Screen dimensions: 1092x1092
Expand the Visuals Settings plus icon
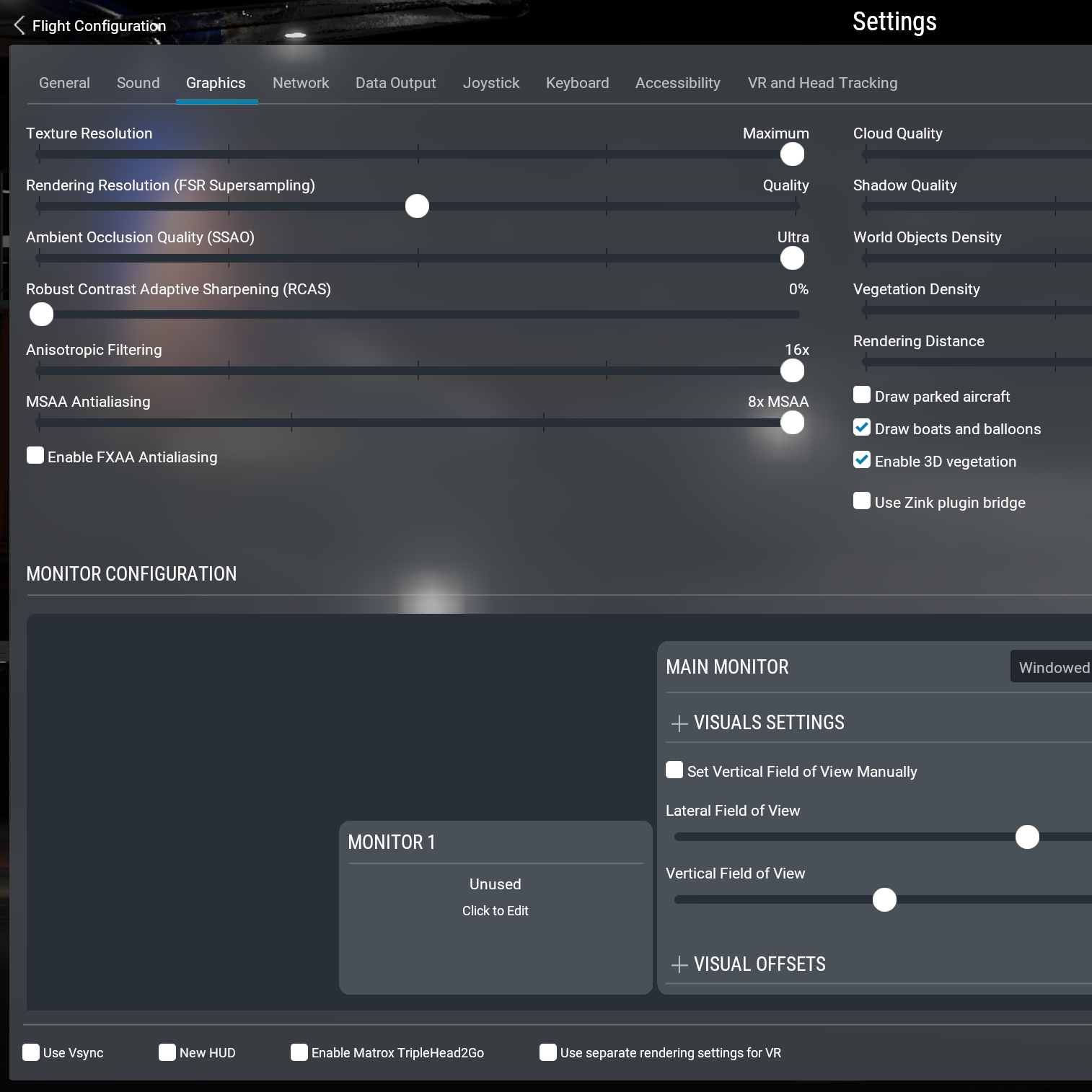pos(679,723)
